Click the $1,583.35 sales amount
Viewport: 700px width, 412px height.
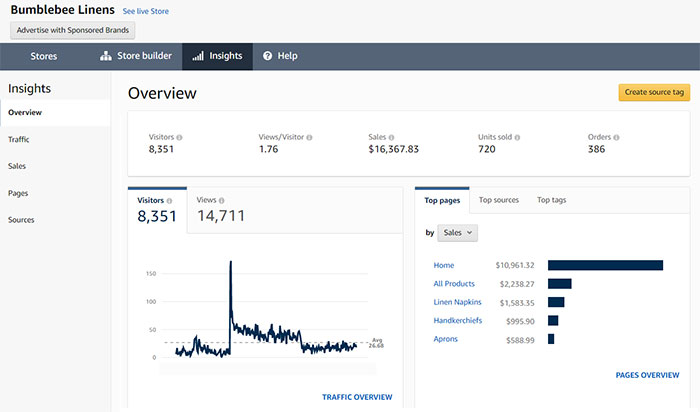[x=517, y=303]
